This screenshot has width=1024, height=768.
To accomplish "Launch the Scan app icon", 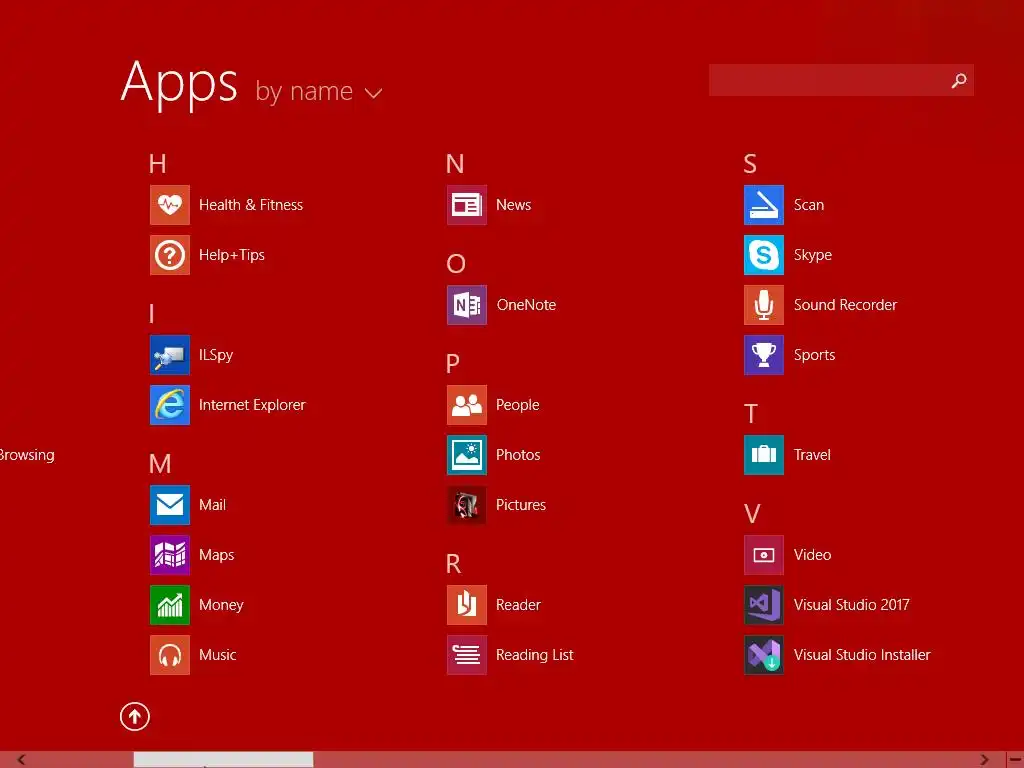I will (x=764, y=205).
